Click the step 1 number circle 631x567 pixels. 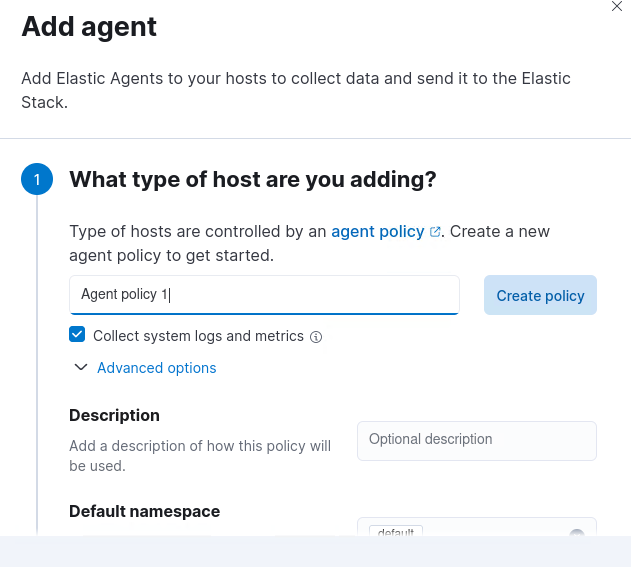coord(37,180)
